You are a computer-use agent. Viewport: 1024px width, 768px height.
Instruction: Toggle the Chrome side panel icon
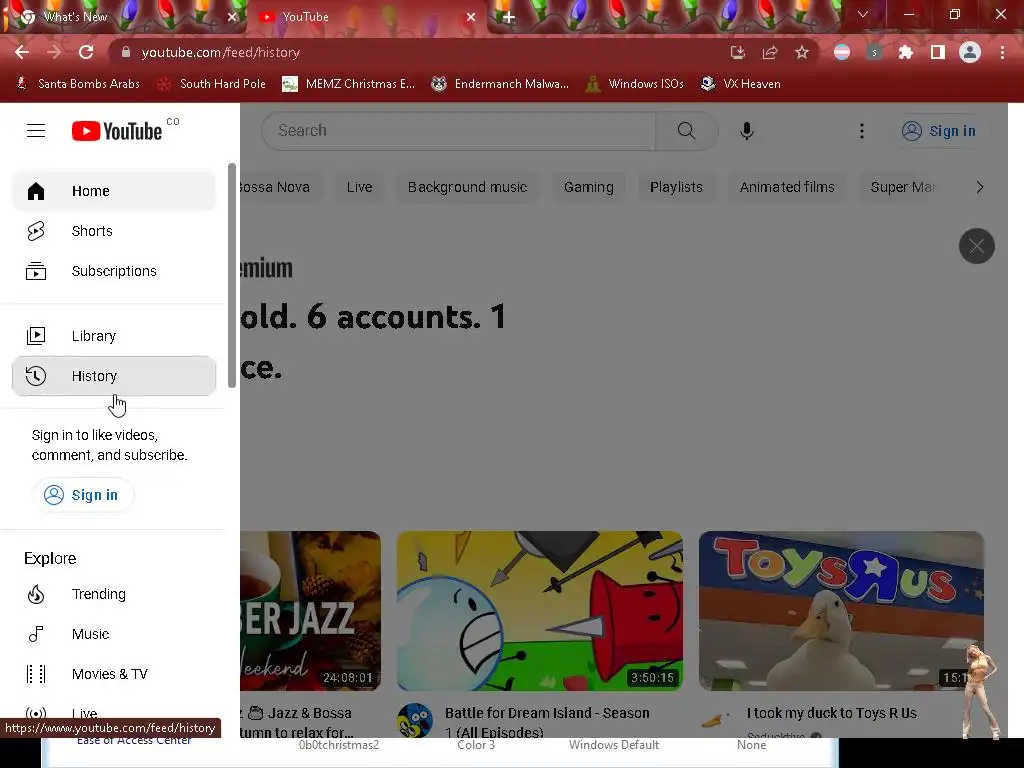(x=938, y=52)
